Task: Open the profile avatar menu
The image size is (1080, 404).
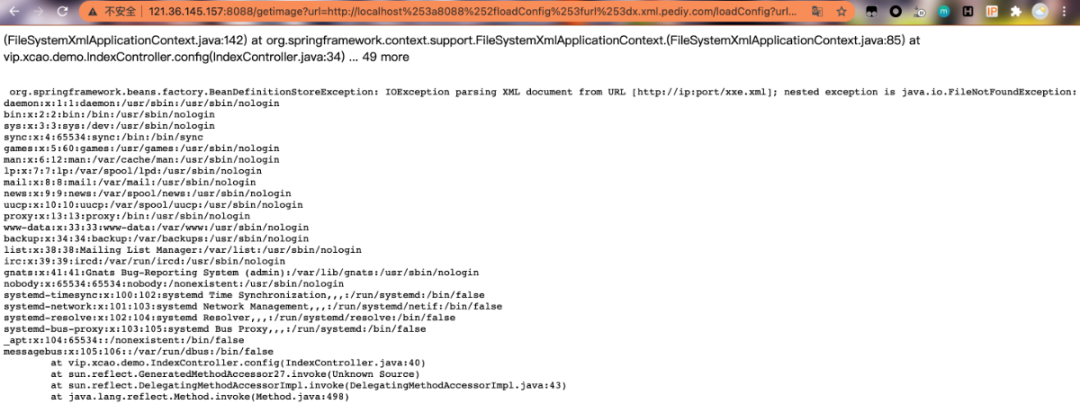Action: (1041, 12)
